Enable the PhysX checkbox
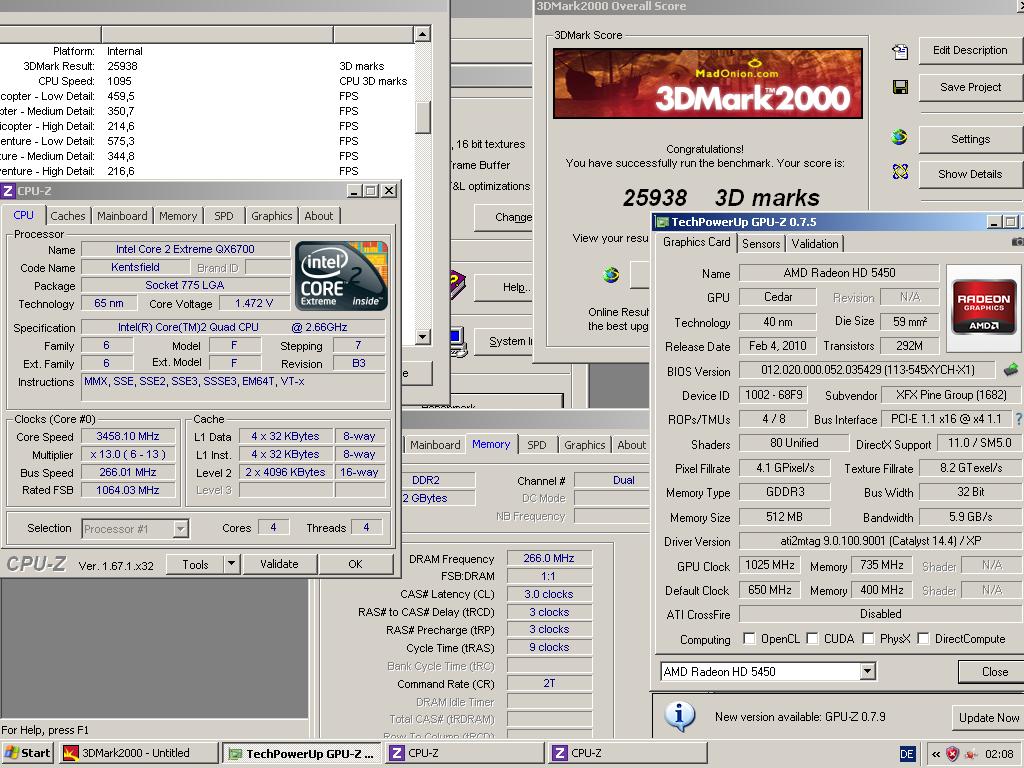Screen dimensions: 1024x768 [868, 638]
